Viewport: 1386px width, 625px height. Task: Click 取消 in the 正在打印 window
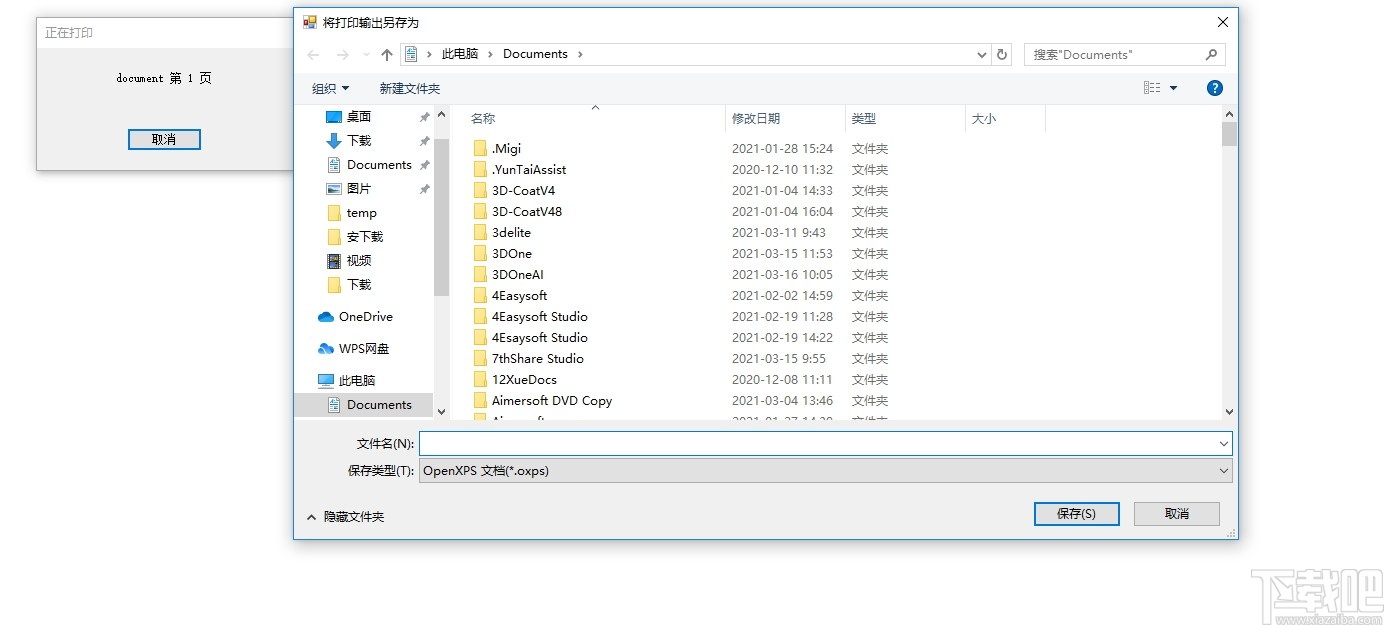[164, 139]
